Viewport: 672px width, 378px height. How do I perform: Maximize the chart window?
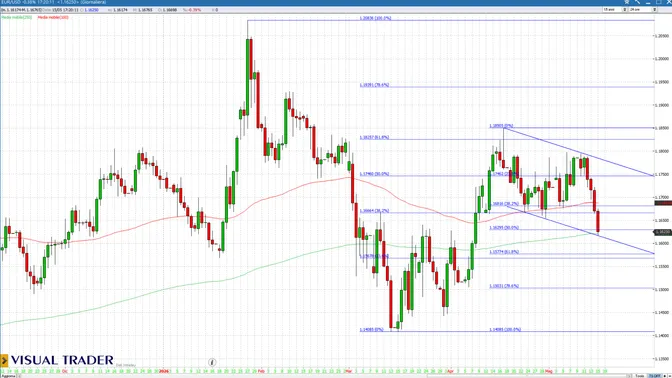[x=658, y=2]
